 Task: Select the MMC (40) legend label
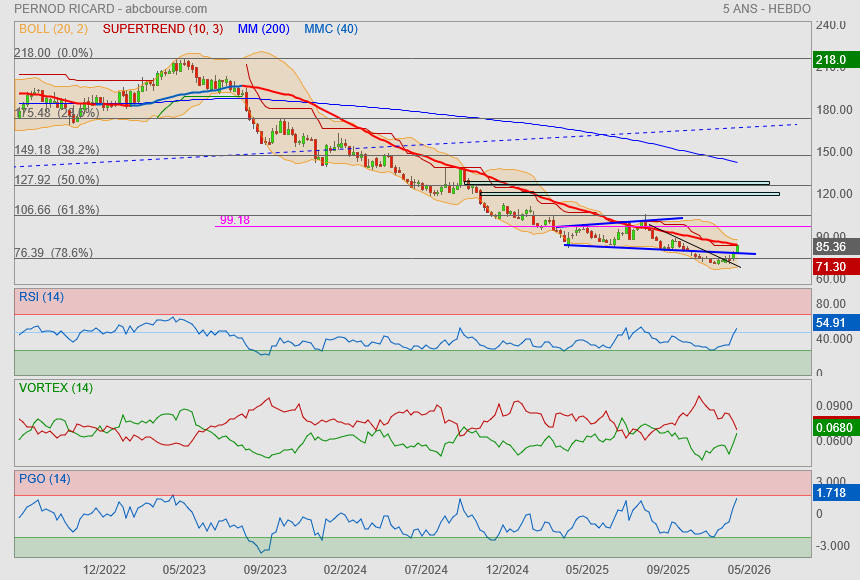[331, 29]
